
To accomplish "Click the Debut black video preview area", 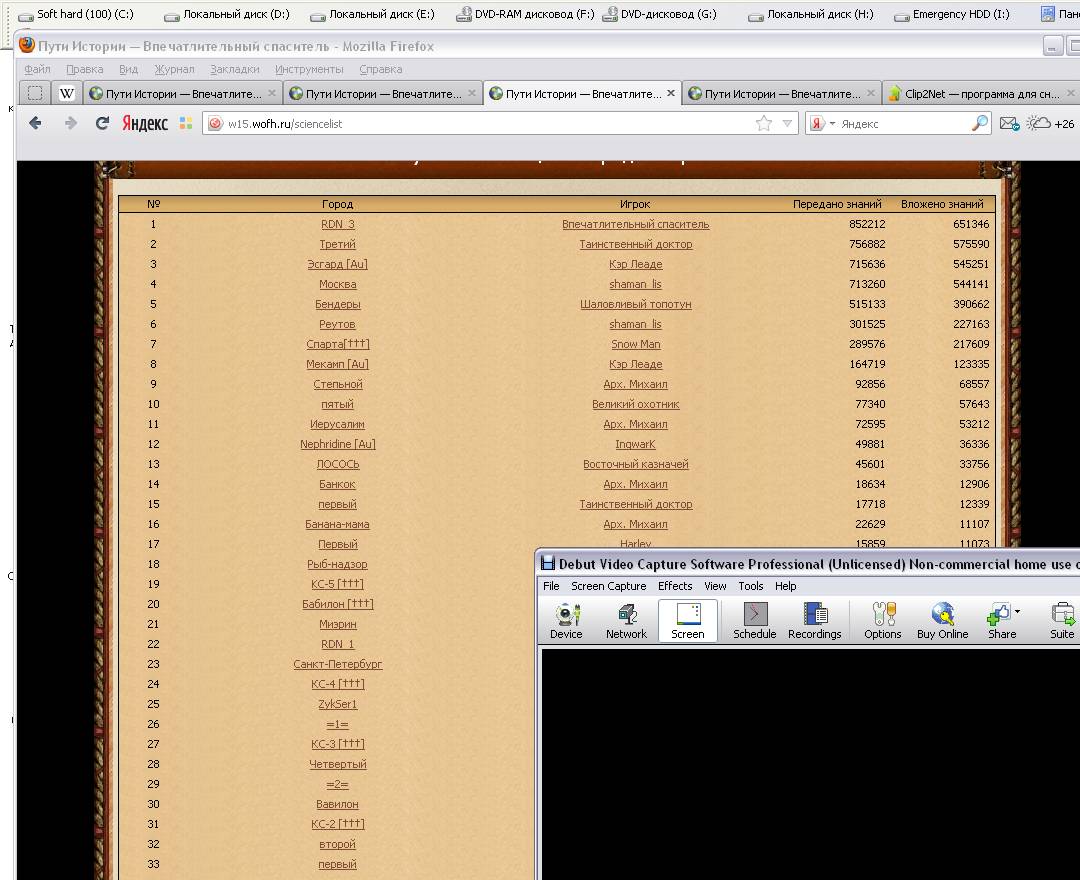I will (x=811, y=764).
